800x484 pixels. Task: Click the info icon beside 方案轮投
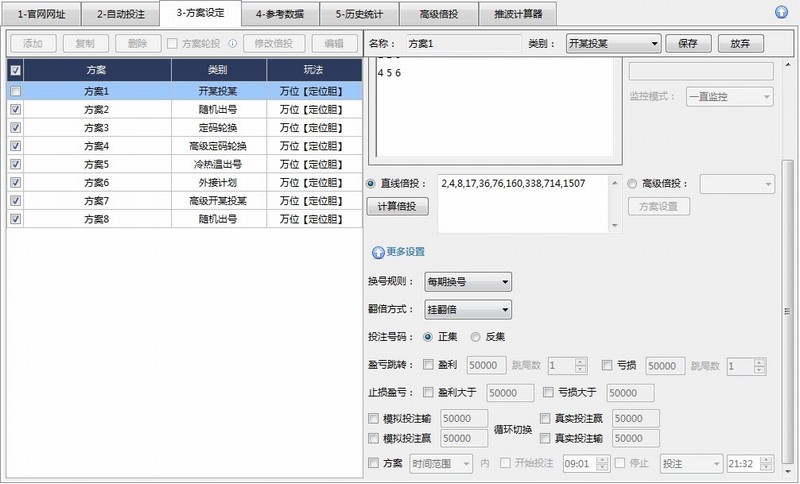pos(233,44)
